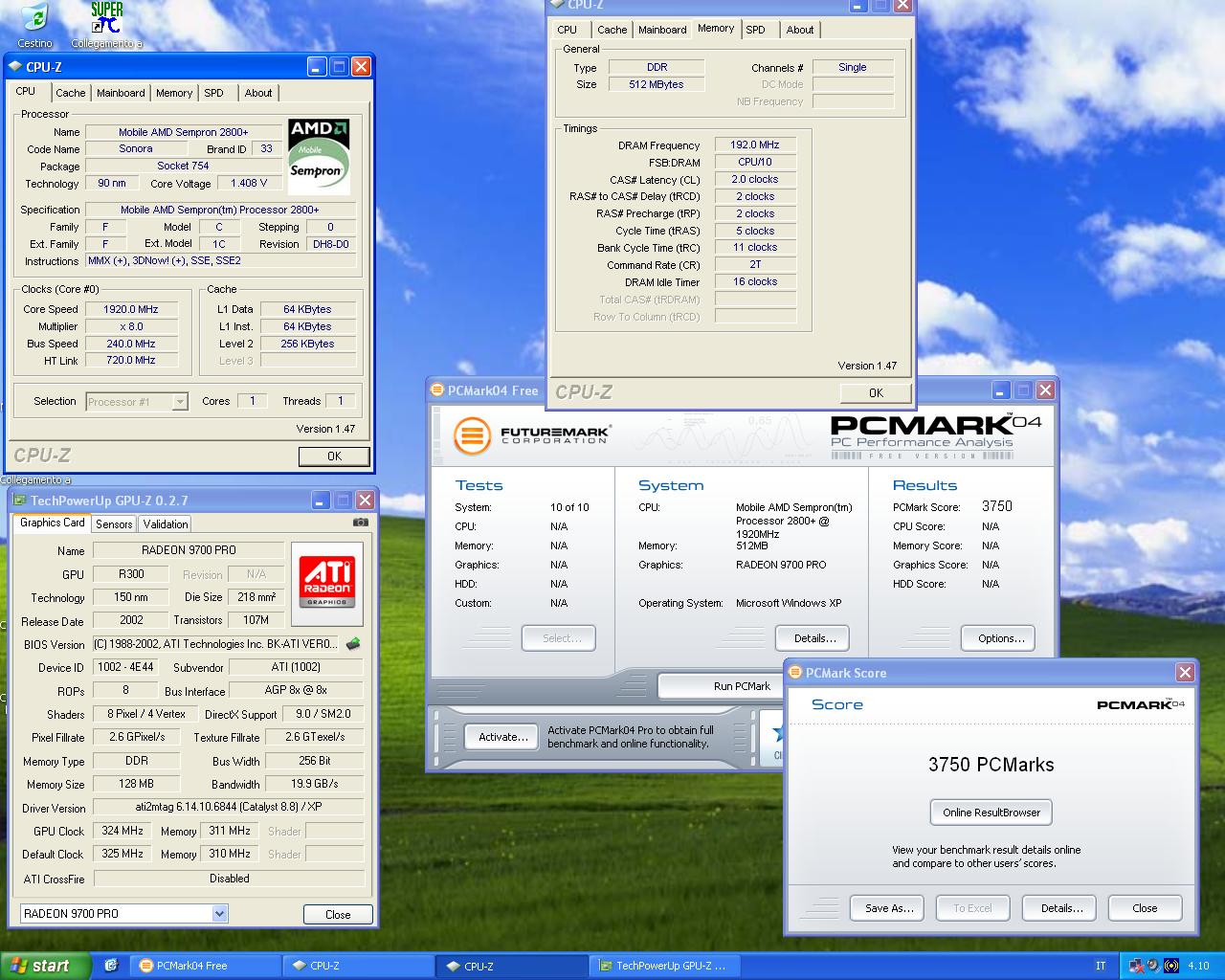Click OK in CPU-Z CPU window
The height and width of the screenshot is (980, 1225).
click(334, 457)
